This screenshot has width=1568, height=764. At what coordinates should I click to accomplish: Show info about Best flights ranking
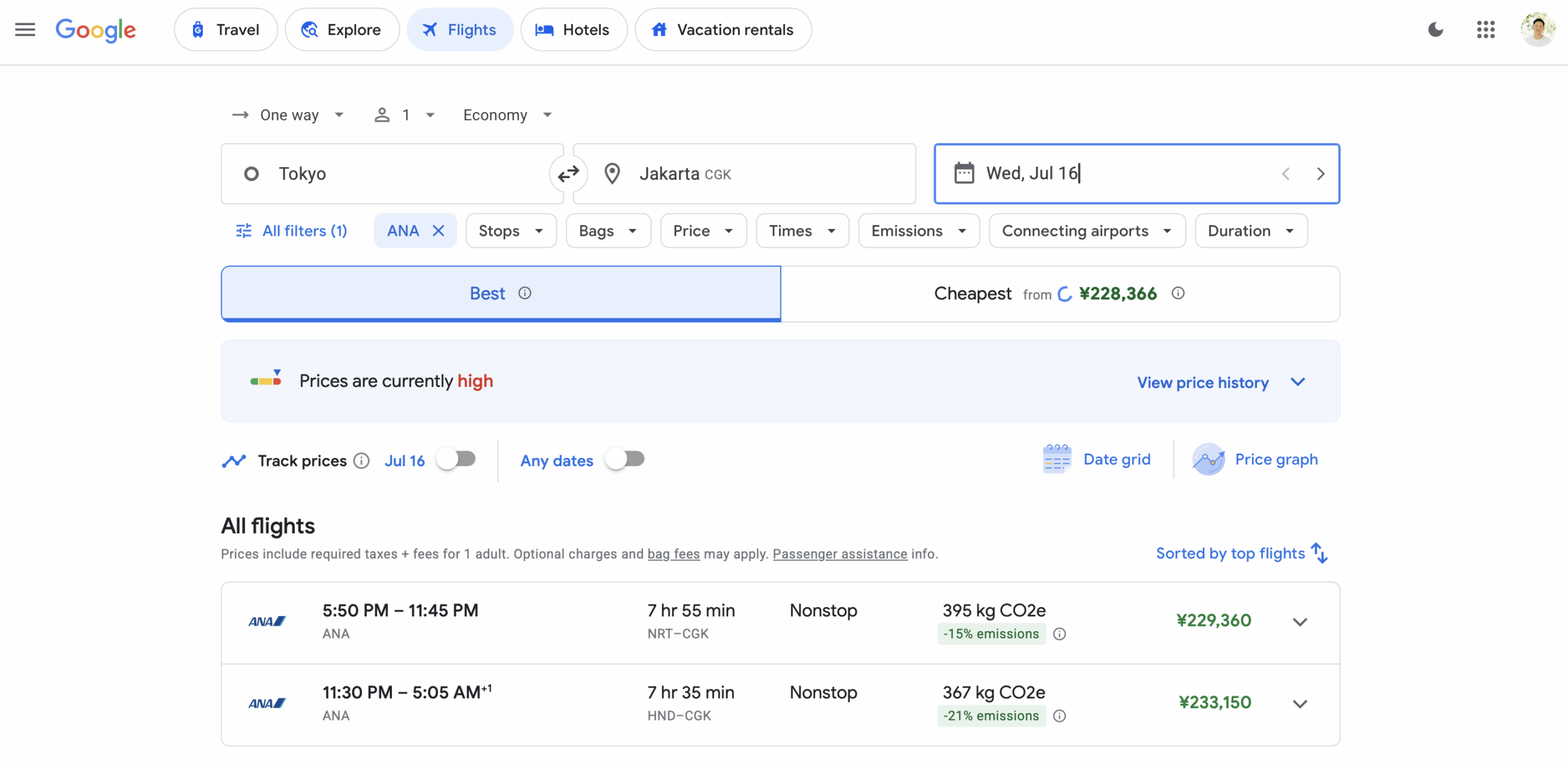524,293
